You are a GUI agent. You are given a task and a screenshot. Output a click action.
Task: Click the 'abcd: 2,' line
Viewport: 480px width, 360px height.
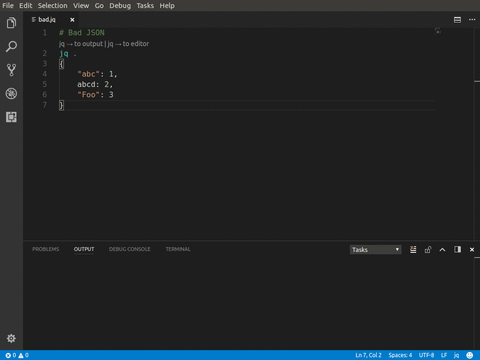point(95,84)
